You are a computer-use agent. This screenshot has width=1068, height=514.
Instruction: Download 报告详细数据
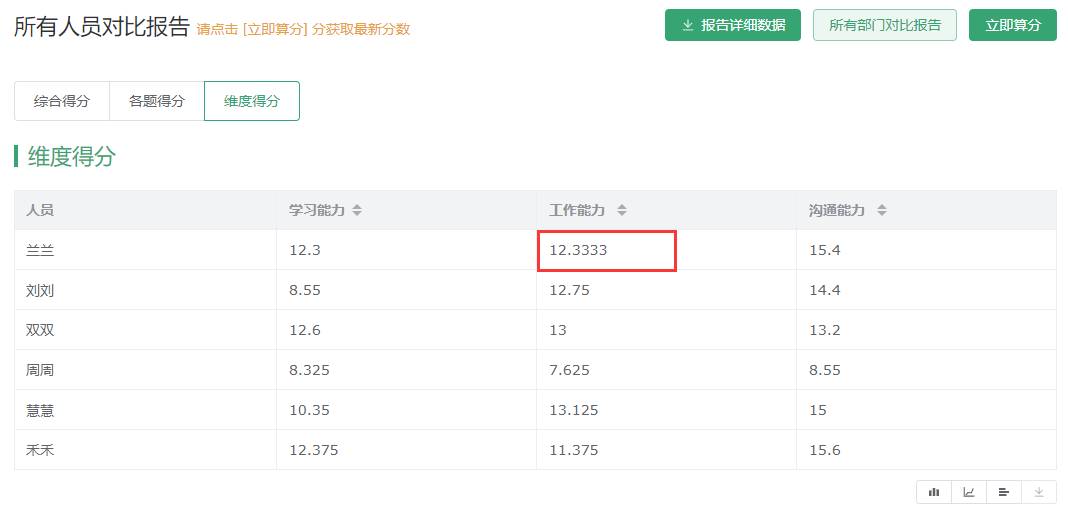point(733,25)
